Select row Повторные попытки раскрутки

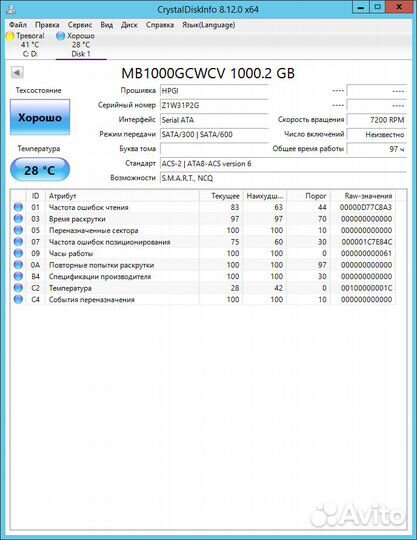point(204,265)
